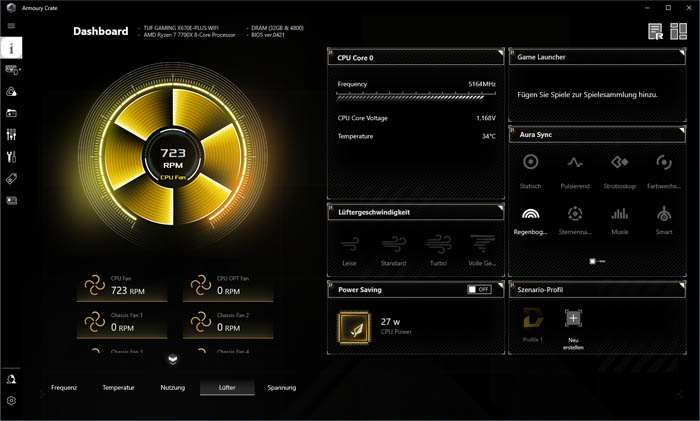Select the CPU OPT Fan tile

tap(228, 286)
